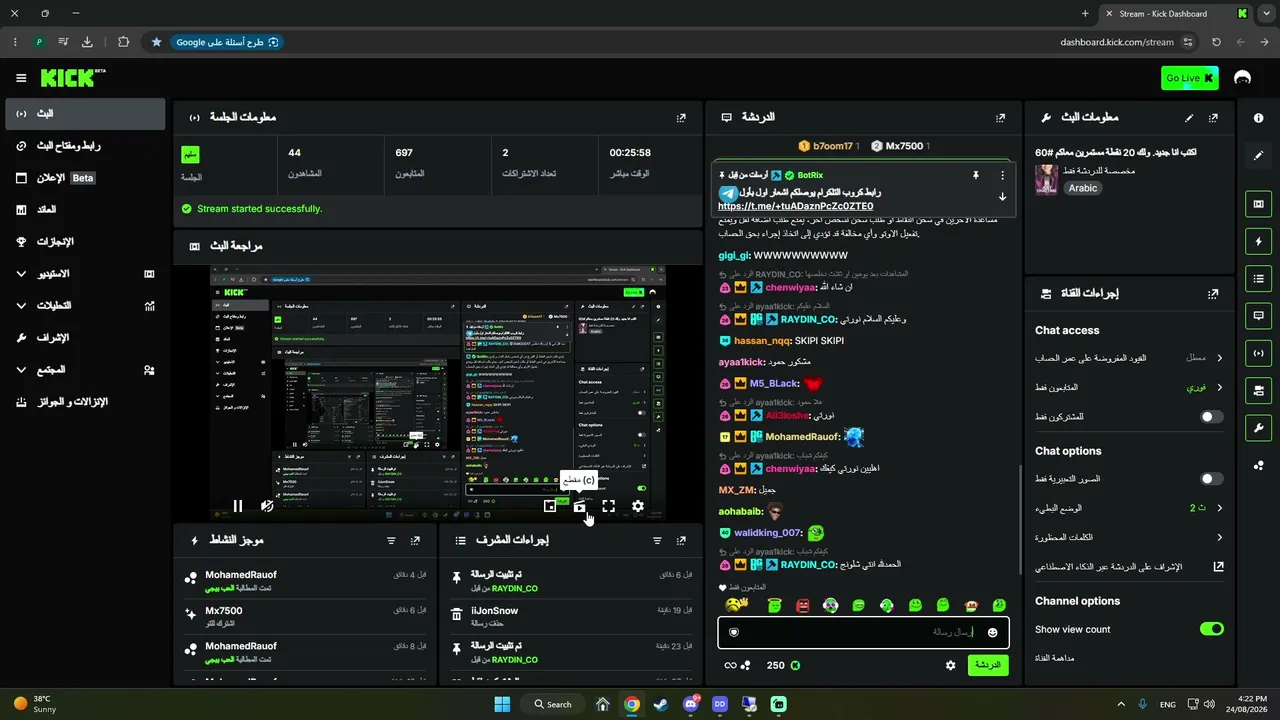Open the account age restrictions setting chevron
Image resolution: width=1280 pixels, height=720 pixels.
(x=1219, y=357)
